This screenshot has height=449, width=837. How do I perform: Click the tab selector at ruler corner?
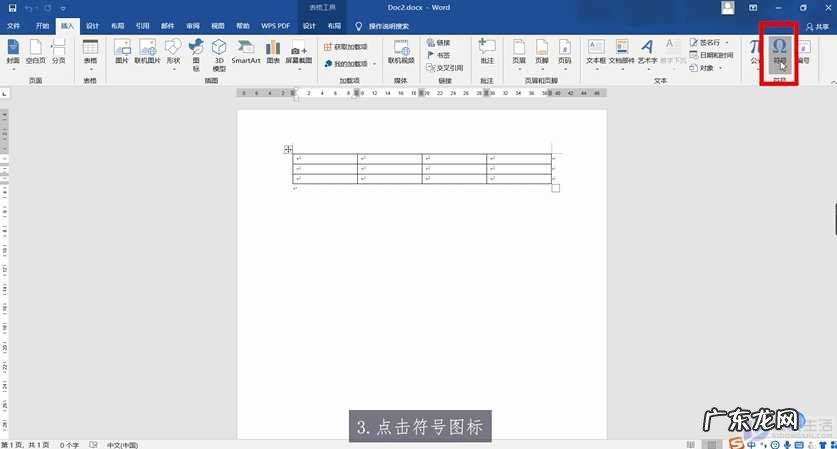coord(5,93)
